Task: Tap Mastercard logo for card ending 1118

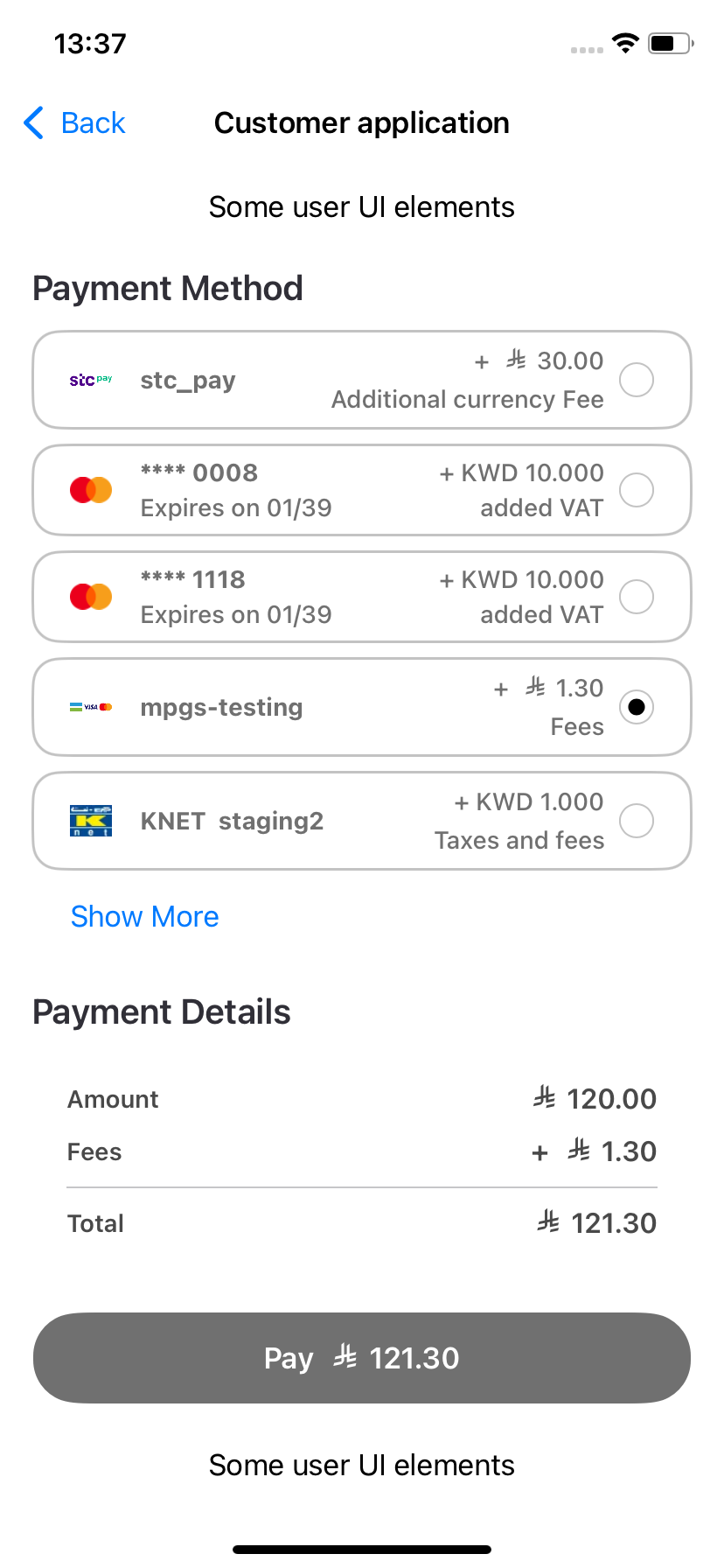Action: click(x=91, y=597)
